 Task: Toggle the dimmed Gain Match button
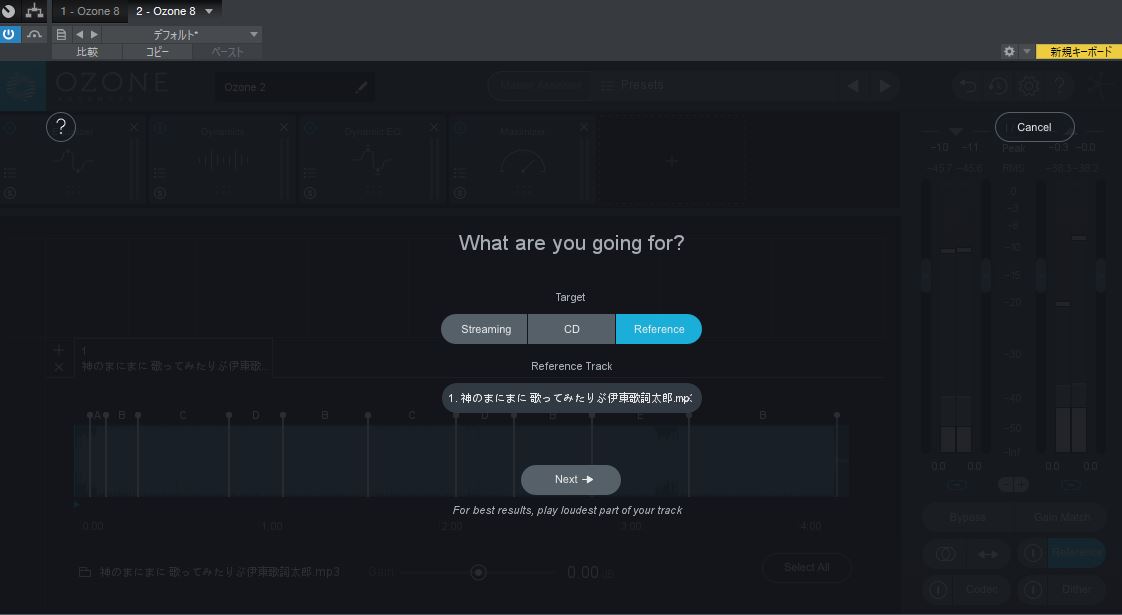1061,517
